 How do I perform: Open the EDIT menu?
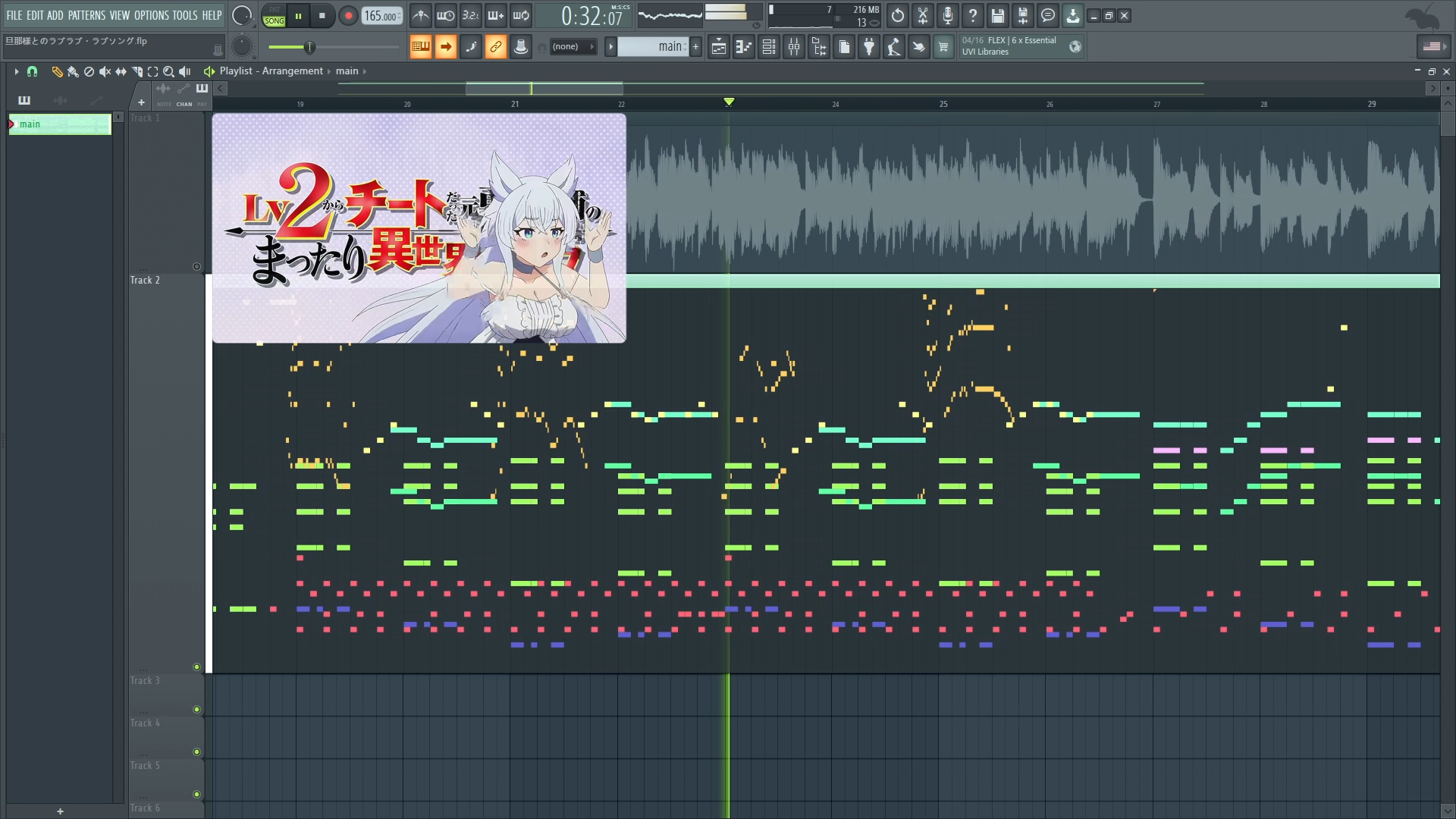[35, 15]
